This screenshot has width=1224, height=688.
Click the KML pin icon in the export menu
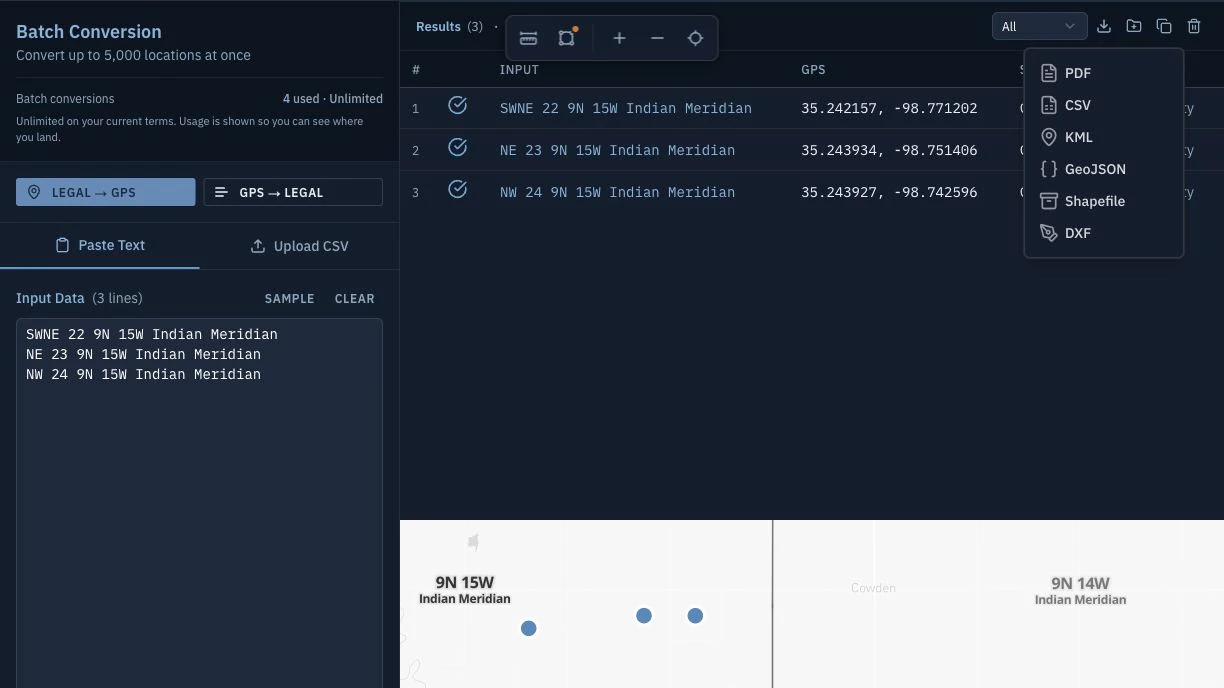[x=1049, y=137]
